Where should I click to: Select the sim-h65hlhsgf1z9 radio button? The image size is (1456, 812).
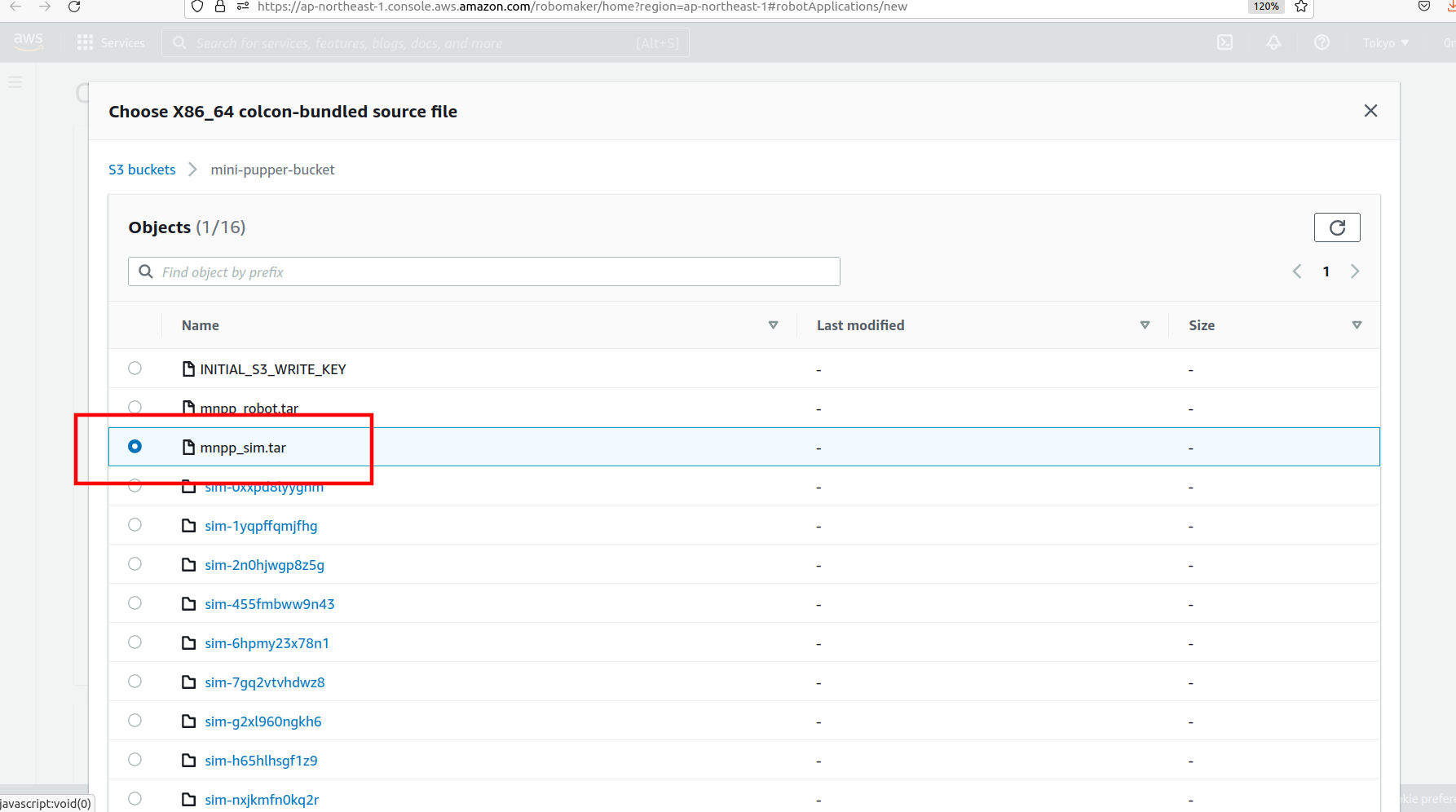click(x=135, y=760)
